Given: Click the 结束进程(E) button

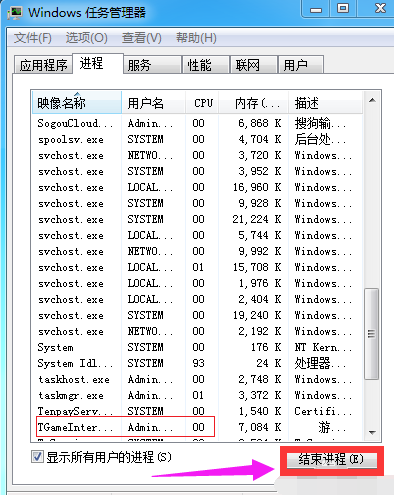Looking at the screenshot, I should coord(331,460).
